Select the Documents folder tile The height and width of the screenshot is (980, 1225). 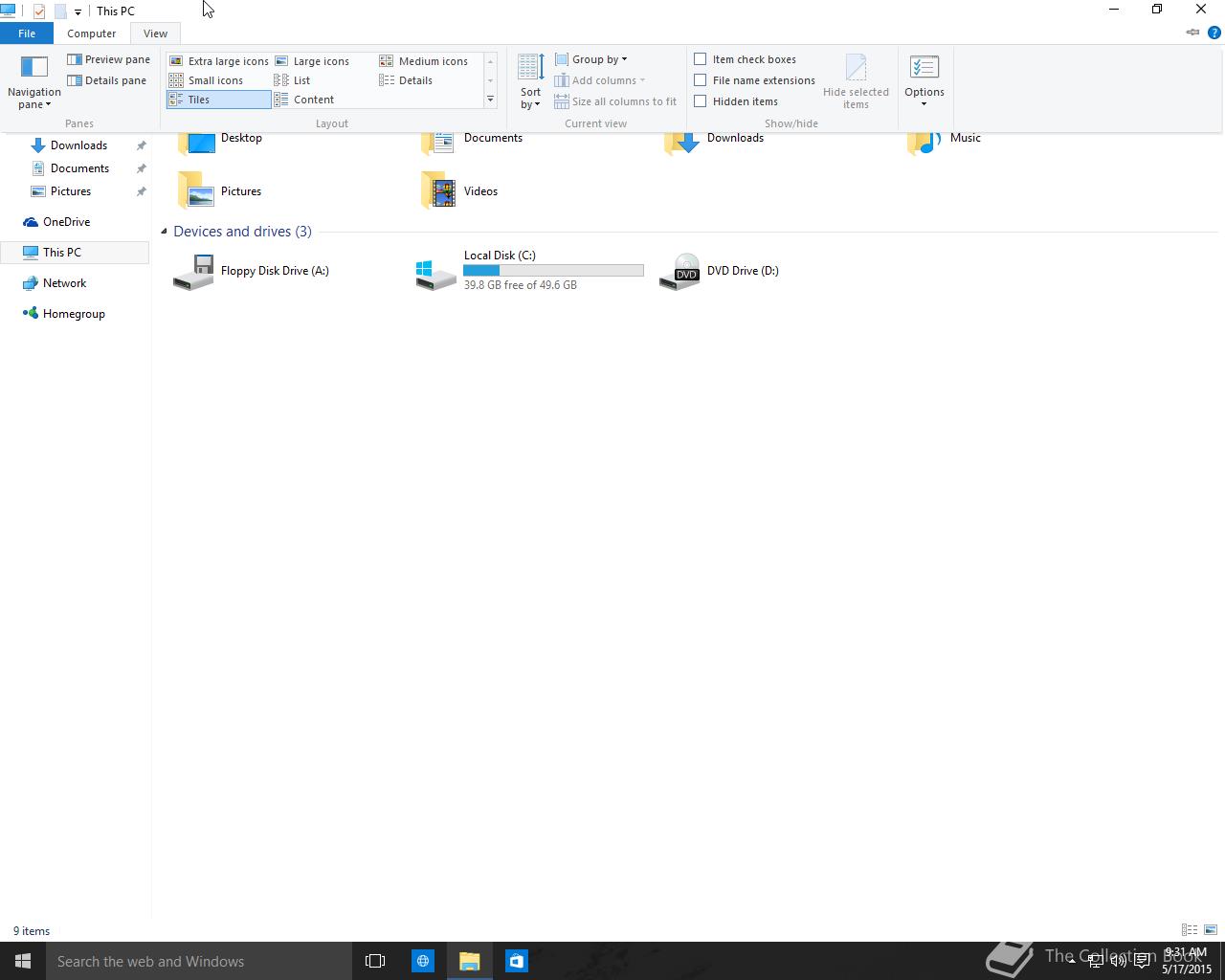473,142
